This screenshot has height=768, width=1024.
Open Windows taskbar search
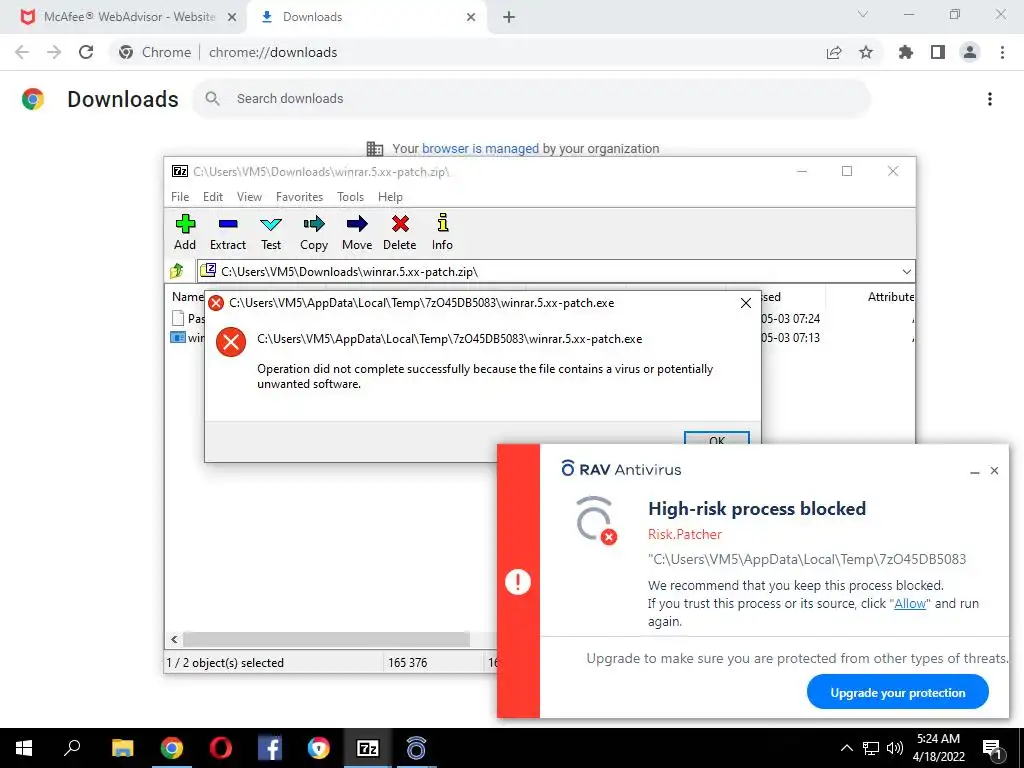click(72, 748)
